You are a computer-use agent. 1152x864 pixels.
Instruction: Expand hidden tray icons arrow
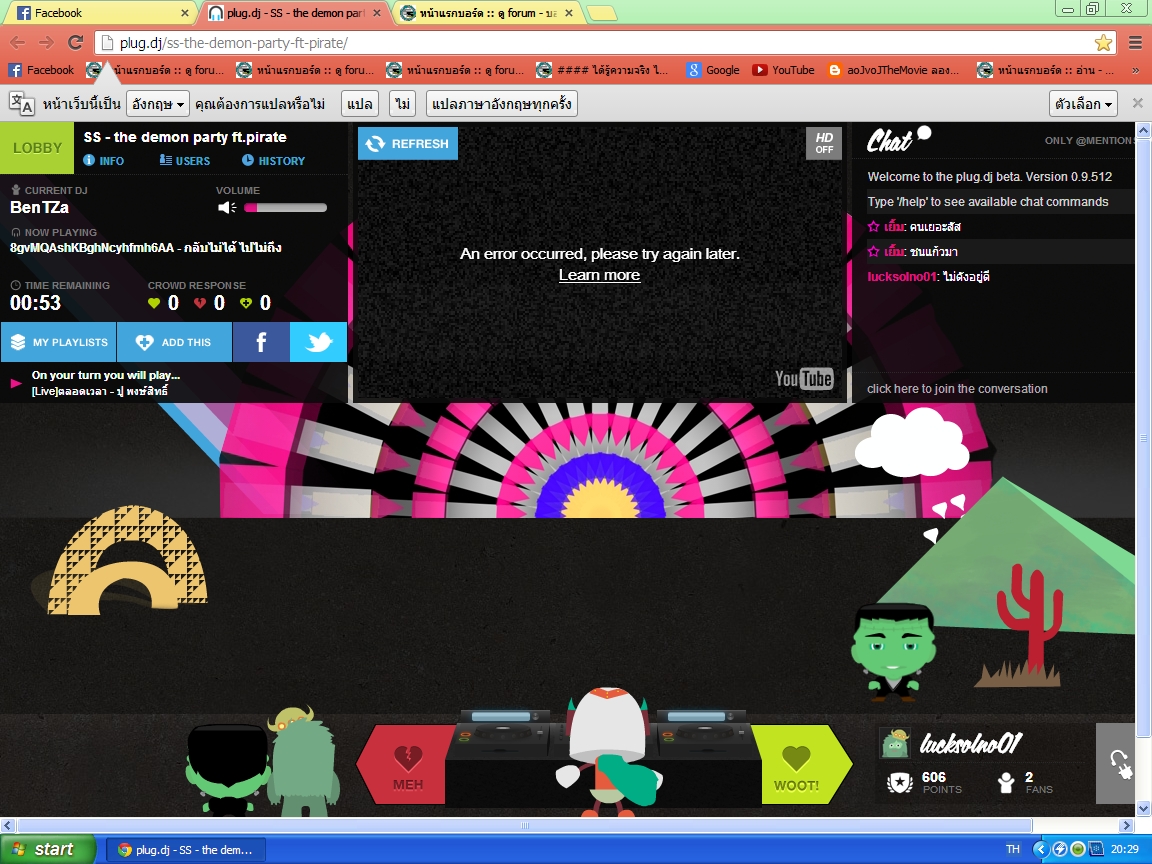[x=1040, y=849]
